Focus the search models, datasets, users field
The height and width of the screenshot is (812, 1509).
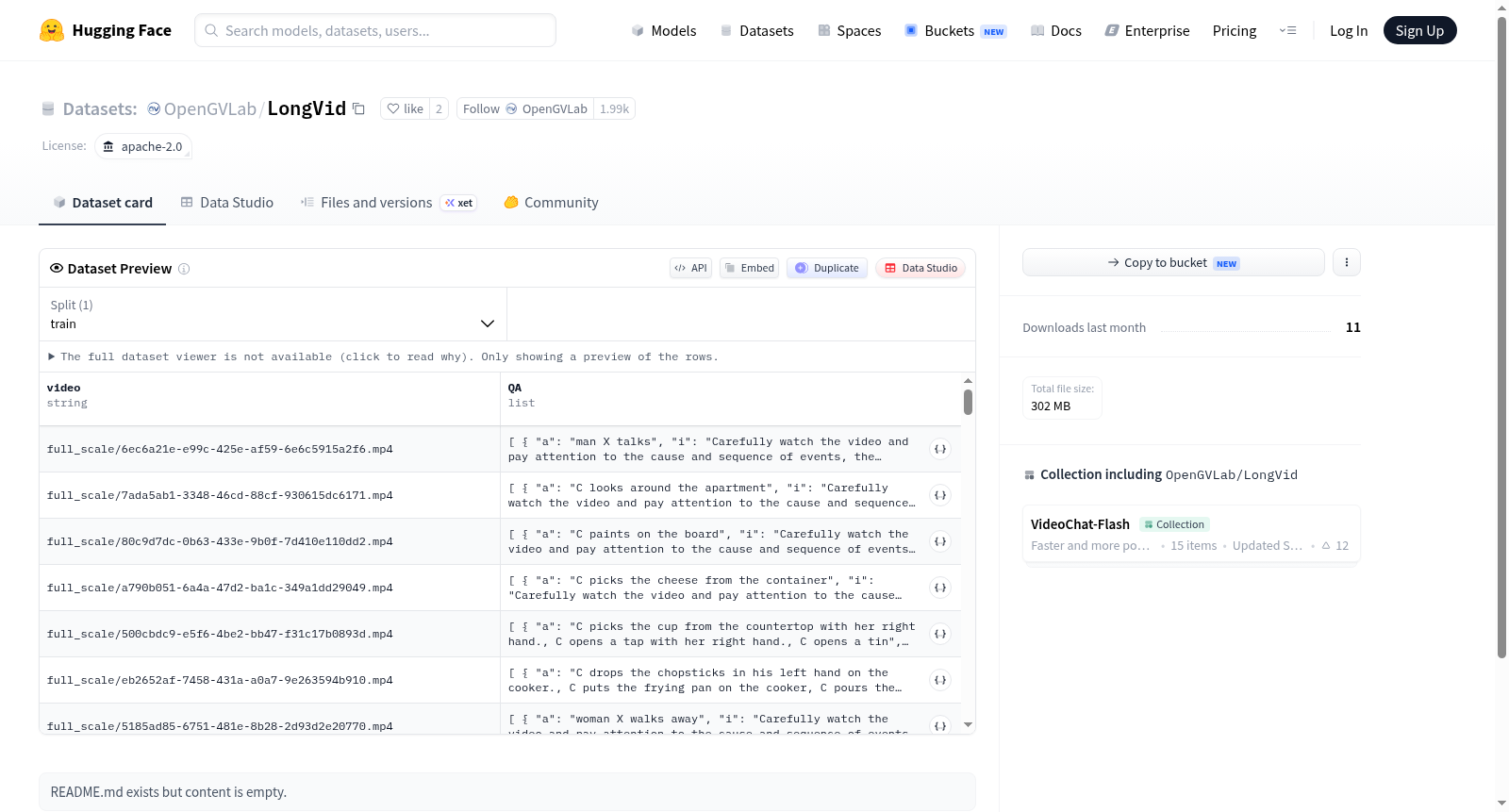coord(375,30)
